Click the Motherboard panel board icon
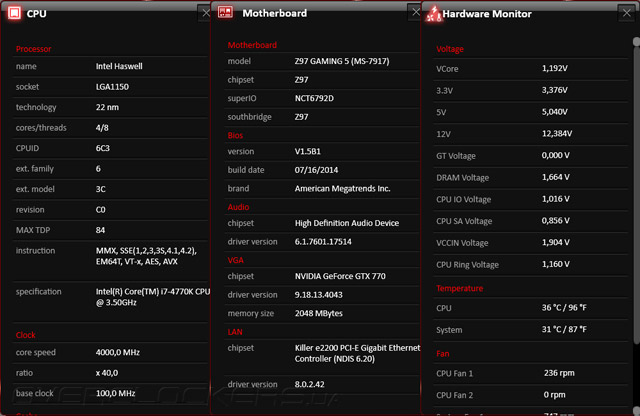Image resolution: width=640 pixels, height=416 pixels. coord(225,12)
